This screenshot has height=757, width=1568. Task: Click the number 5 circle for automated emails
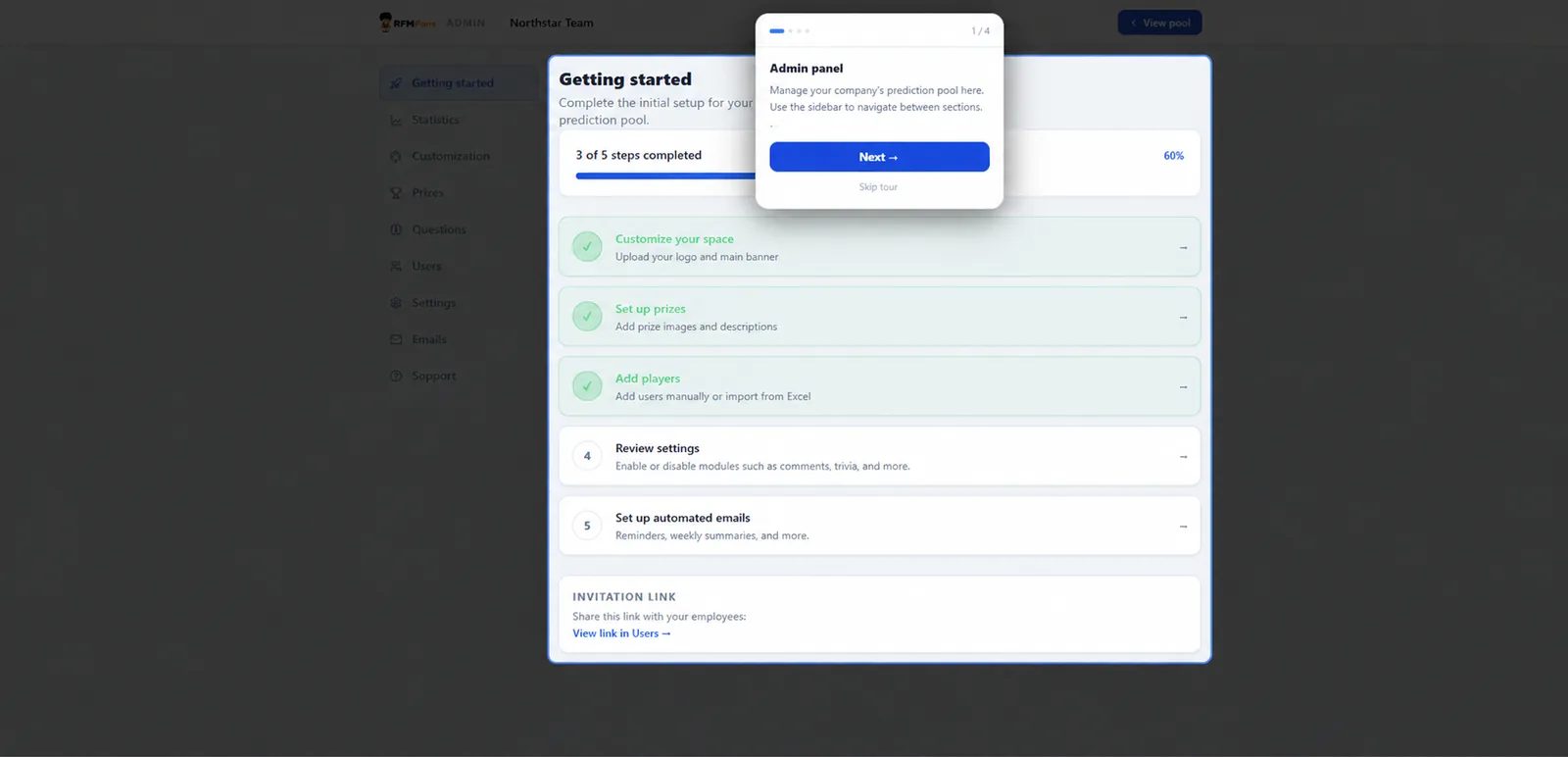(x=587, y=526)
